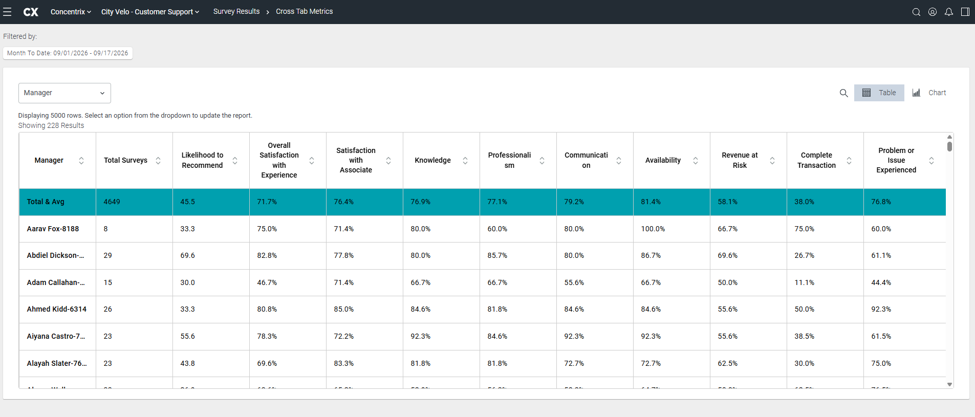Switch to Table view

[x=879, y=93]
